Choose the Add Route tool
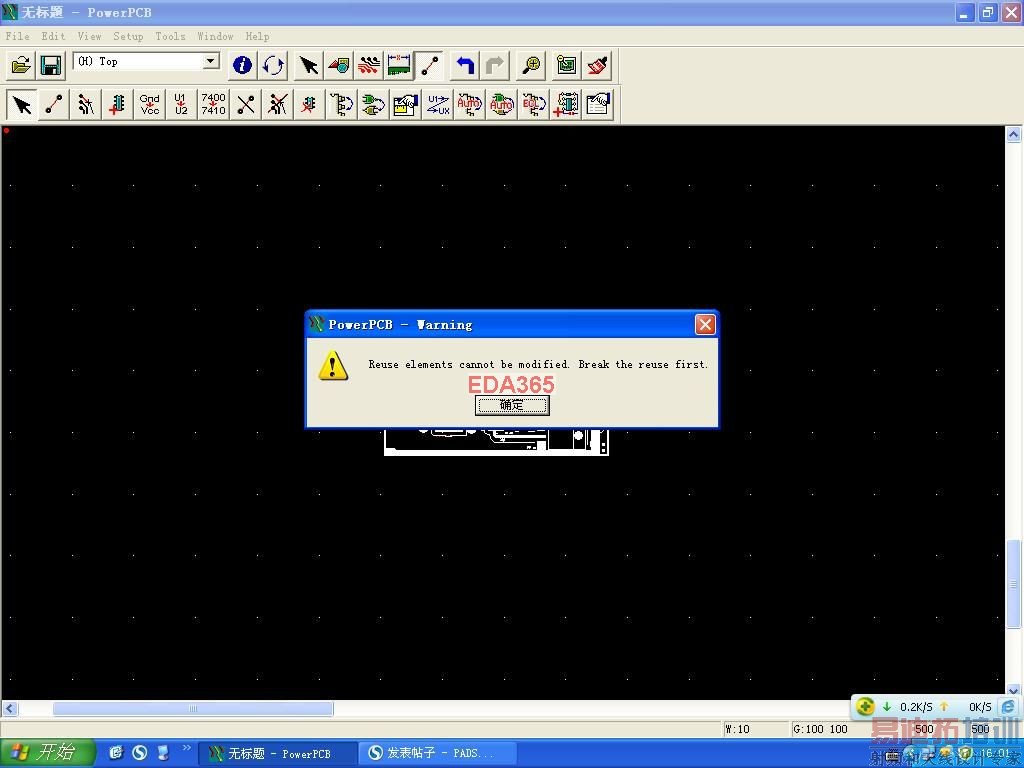Viewport: 1024px width, 768px height. (86, 104)
